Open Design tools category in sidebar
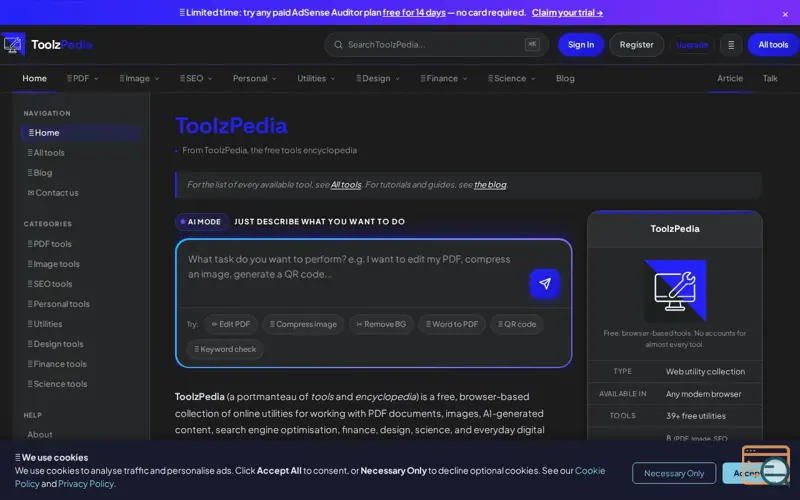Viewport: 800px width, 500px height. (55, 344)
